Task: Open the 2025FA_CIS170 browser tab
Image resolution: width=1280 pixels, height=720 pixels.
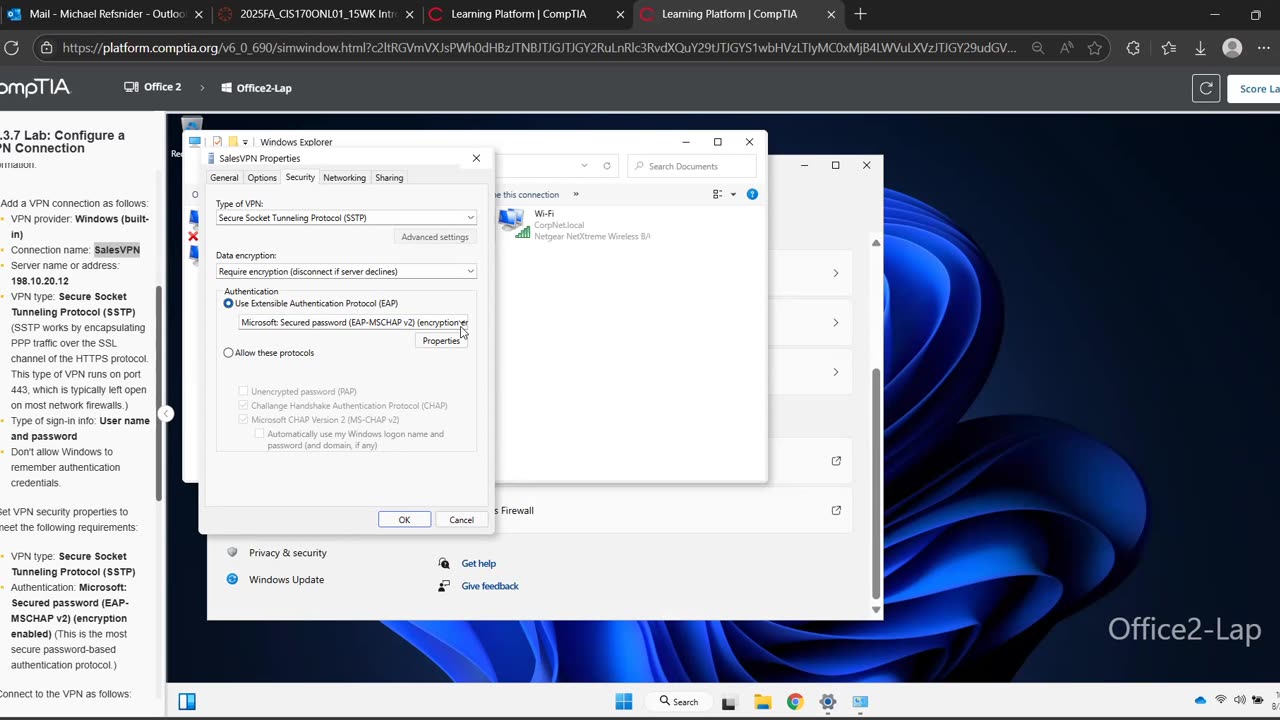Action: (x=315, y=14)
